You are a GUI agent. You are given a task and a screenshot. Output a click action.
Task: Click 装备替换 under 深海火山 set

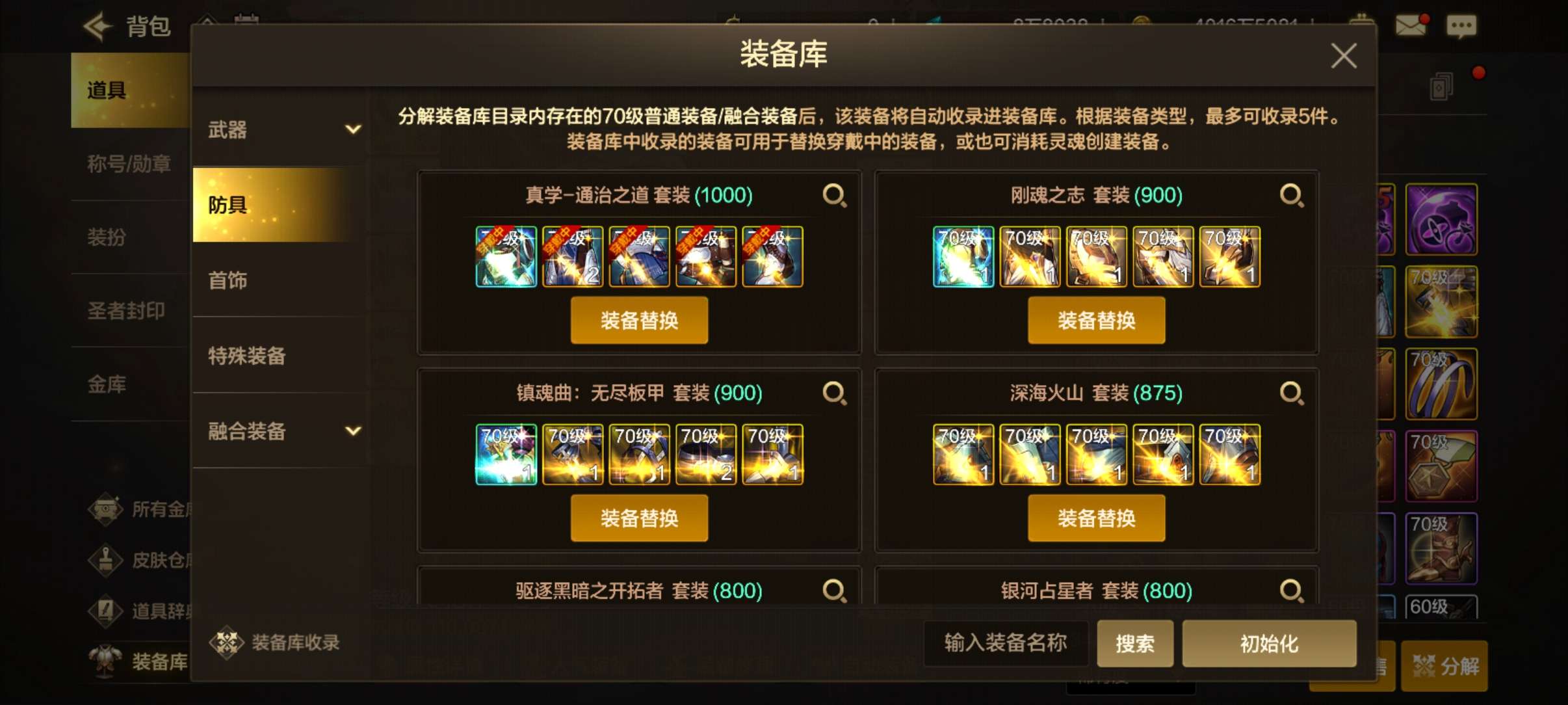click(x=1096, y=518)
